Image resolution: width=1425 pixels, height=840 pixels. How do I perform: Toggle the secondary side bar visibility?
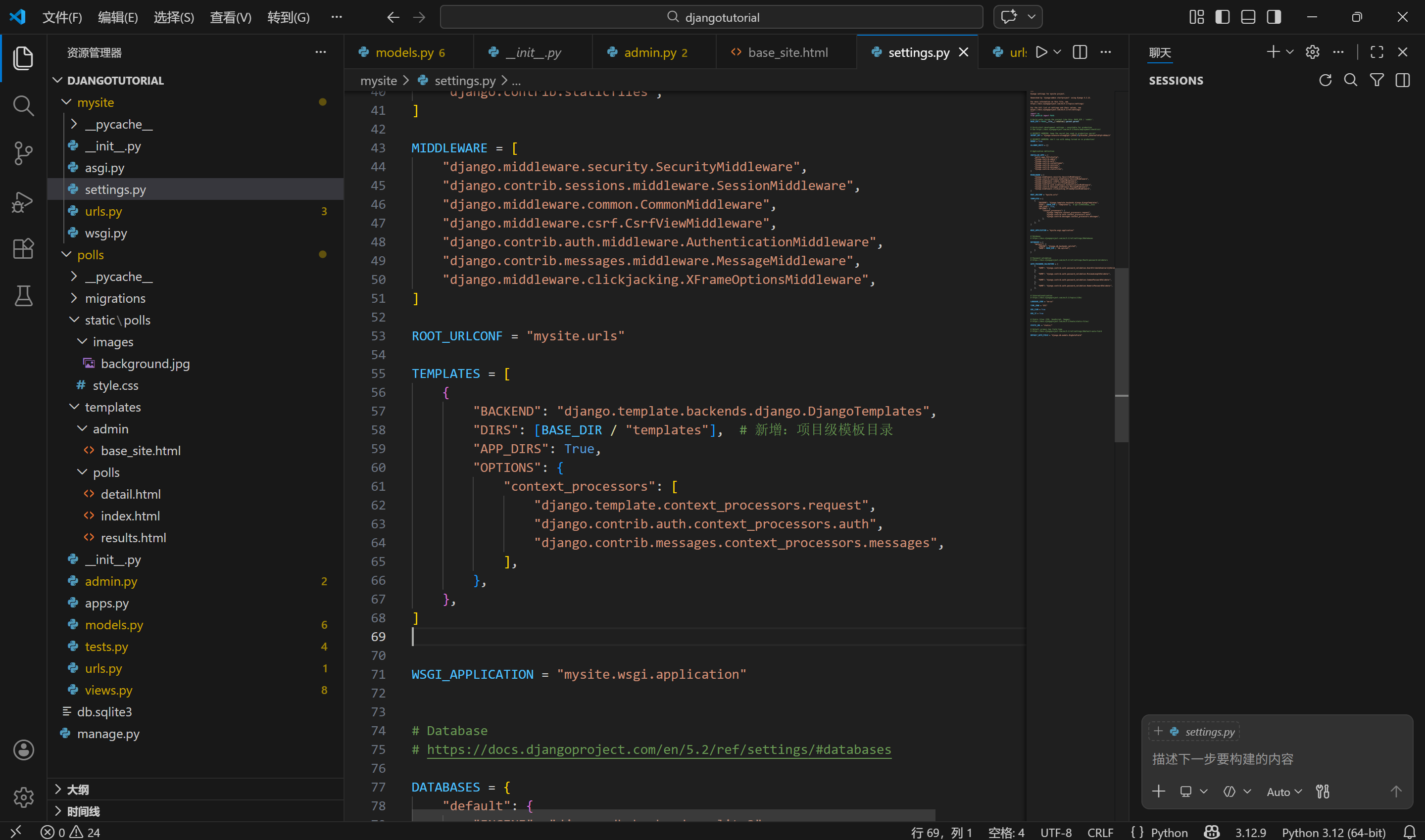pyautogui.click(x=1274, y=17)
